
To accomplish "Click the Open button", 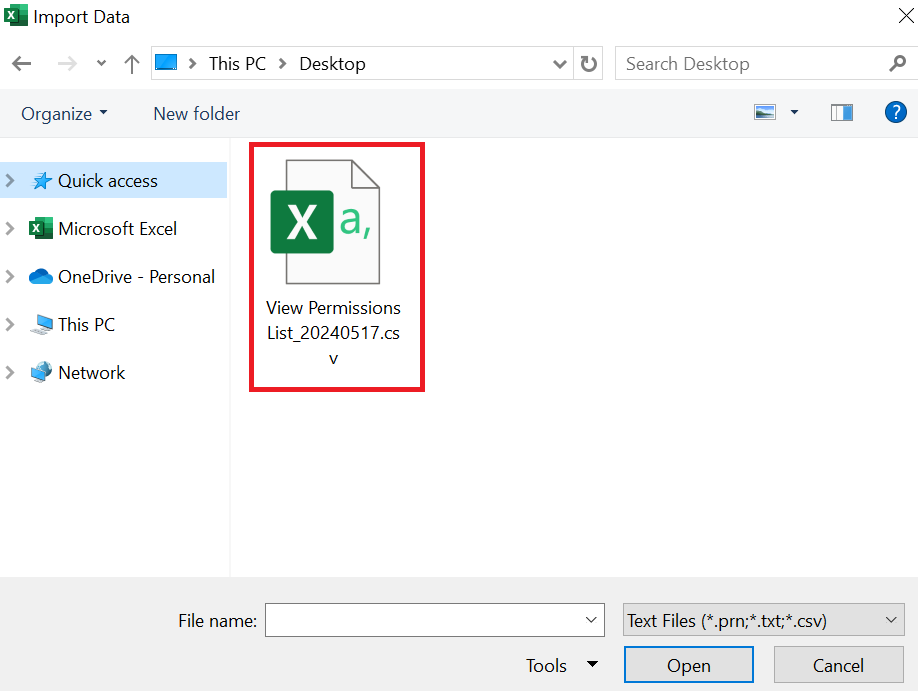I will pyautogui.click(x=688, y=665).
